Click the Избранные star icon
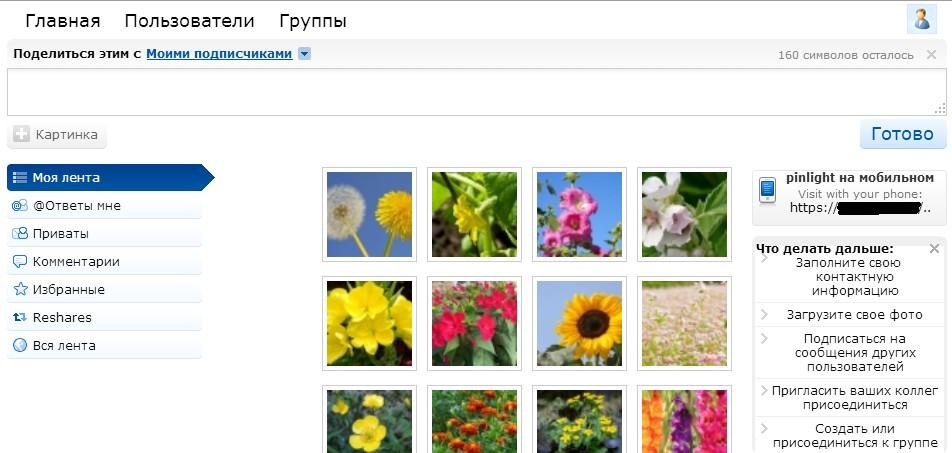 pyautogui.click(x=20, y=289)
